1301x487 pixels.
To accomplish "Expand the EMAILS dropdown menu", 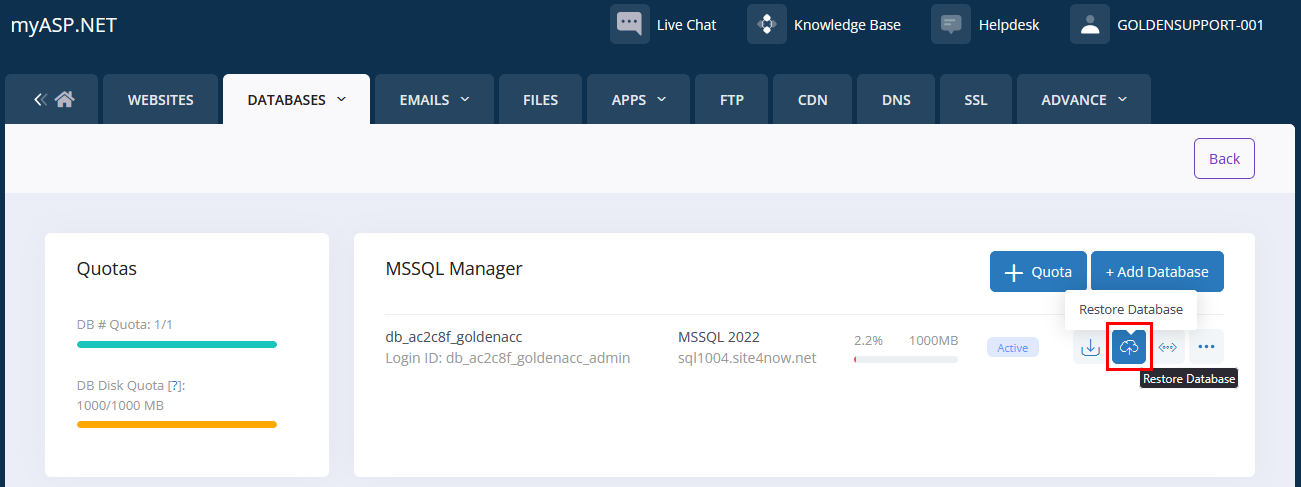I will (435, 99).
